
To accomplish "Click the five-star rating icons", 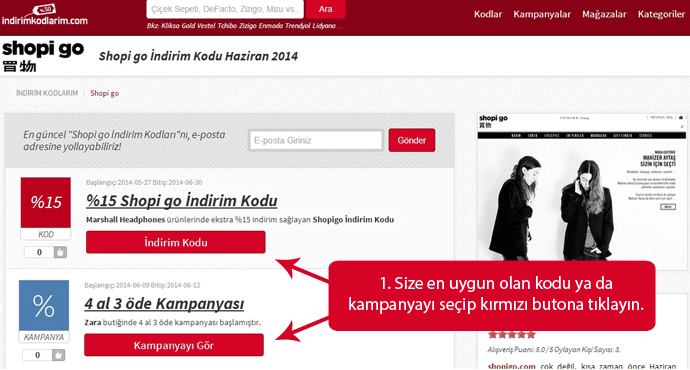I will [511, 335].
